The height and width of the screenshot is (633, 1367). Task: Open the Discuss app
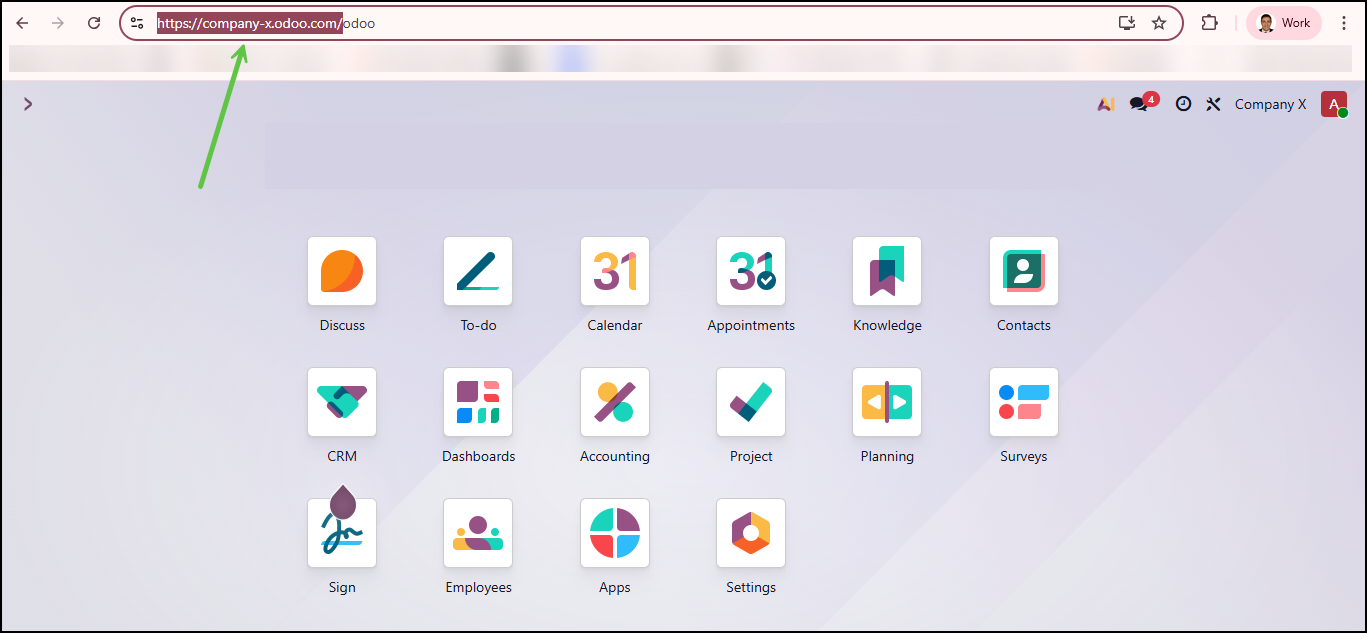342,271
